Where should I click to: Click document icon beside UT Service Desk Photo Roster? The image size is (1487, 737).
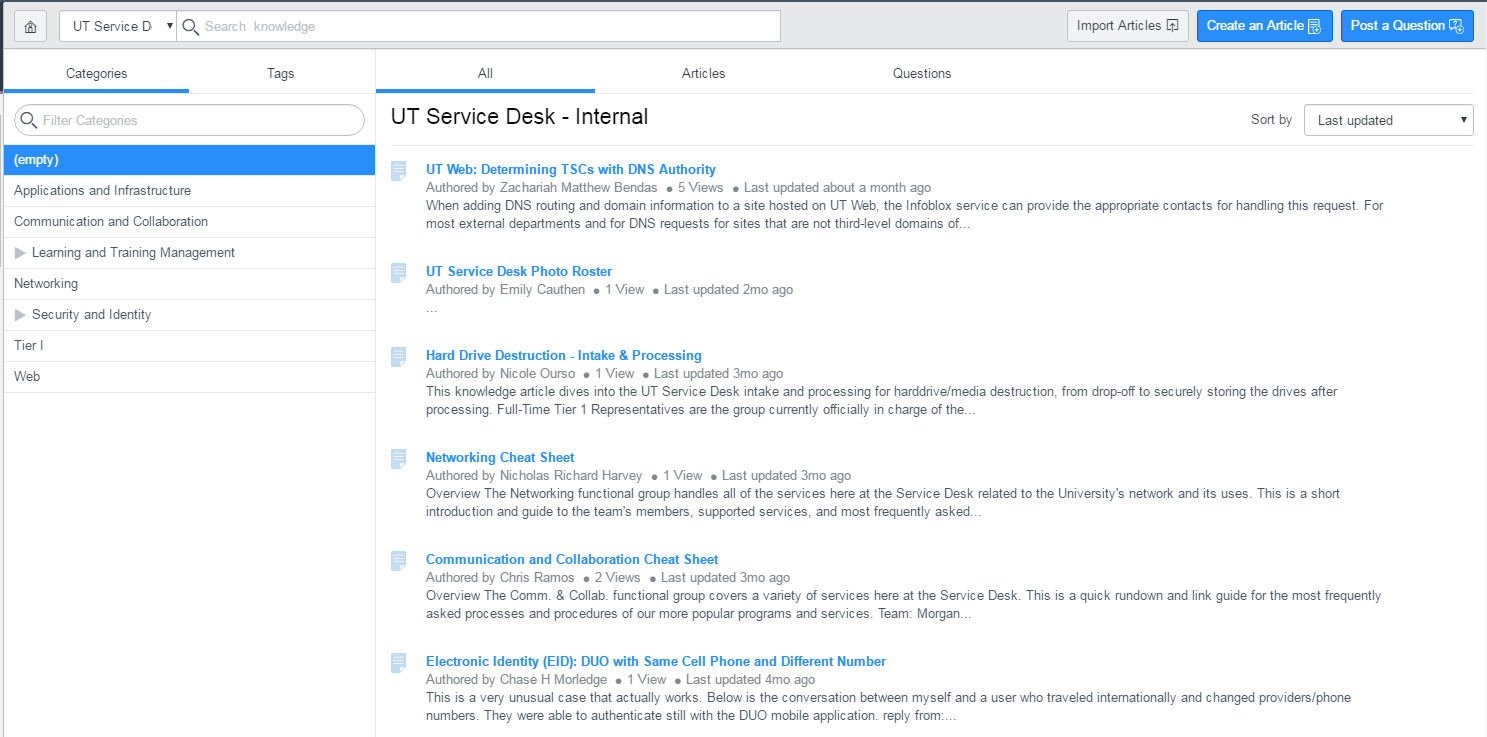tap(399, 272)
